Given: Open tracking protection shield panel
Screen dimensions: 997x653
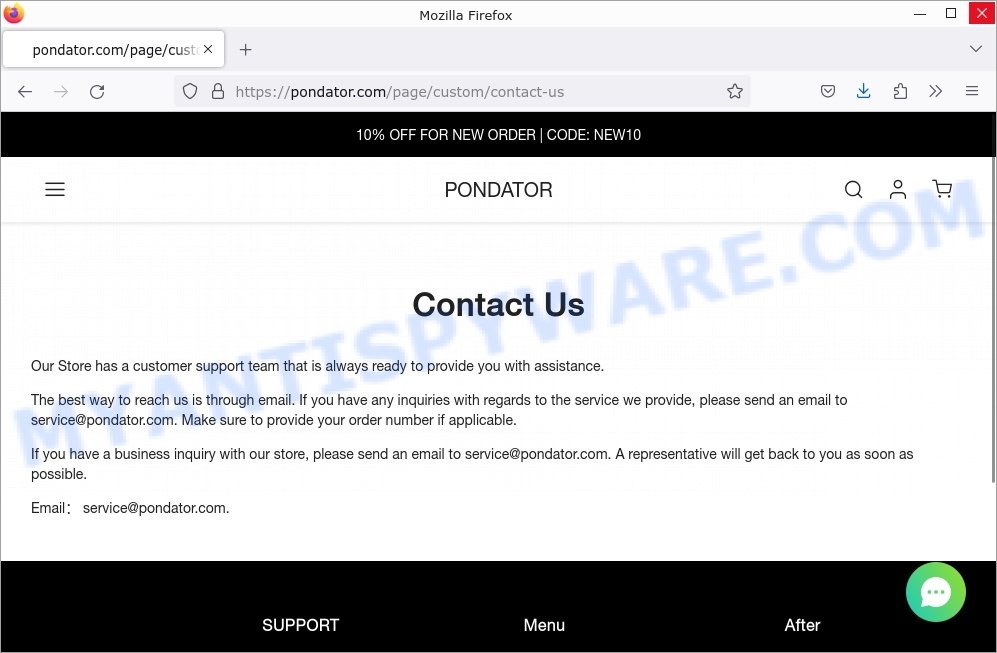Looking at the screenshot, I should coord(189,92).
